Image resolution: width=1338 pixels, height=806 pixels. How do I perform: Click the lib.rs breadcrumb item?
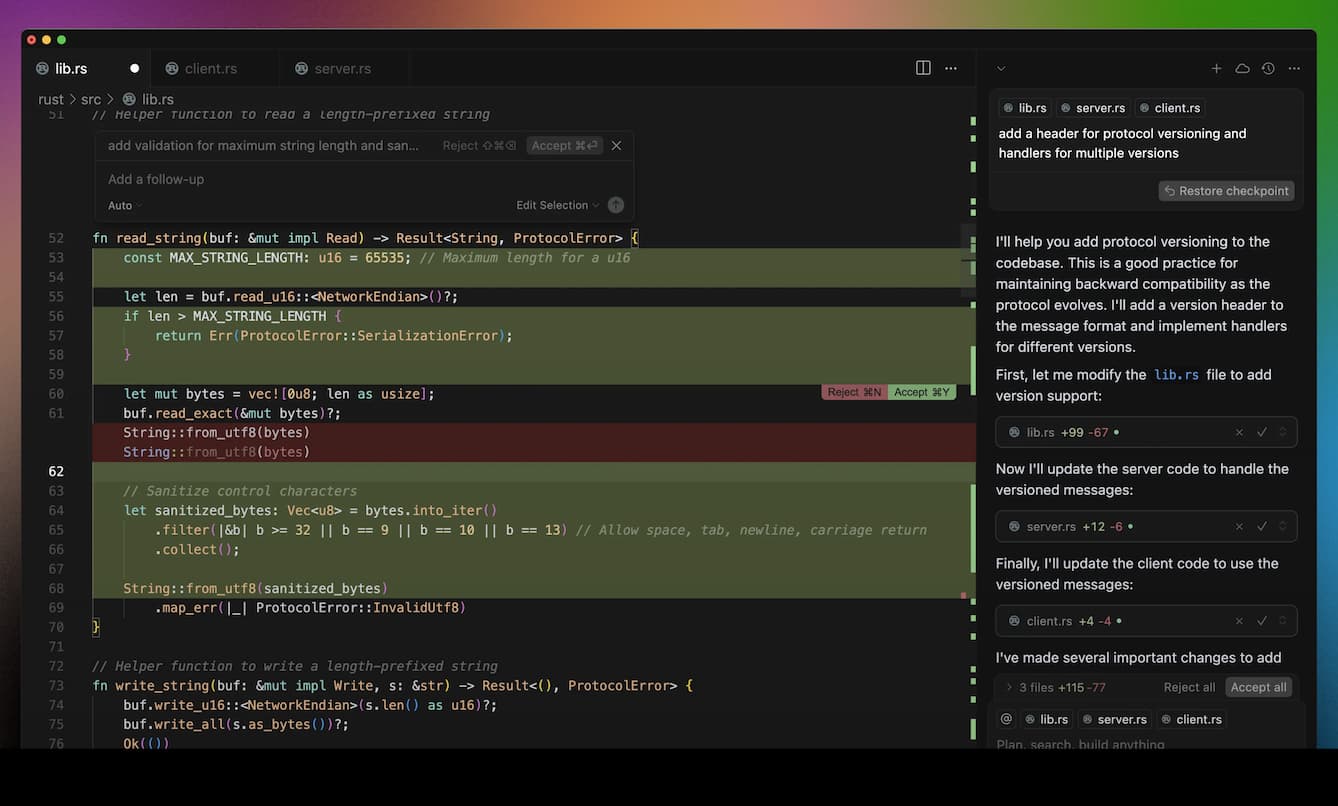(148, 99)
